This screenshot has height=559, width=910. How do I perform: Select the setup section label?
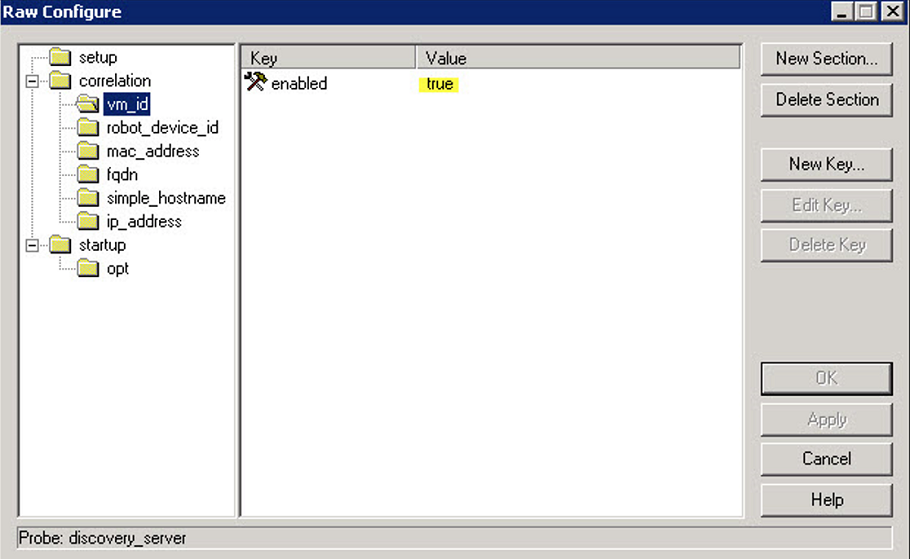pos(98,57)
